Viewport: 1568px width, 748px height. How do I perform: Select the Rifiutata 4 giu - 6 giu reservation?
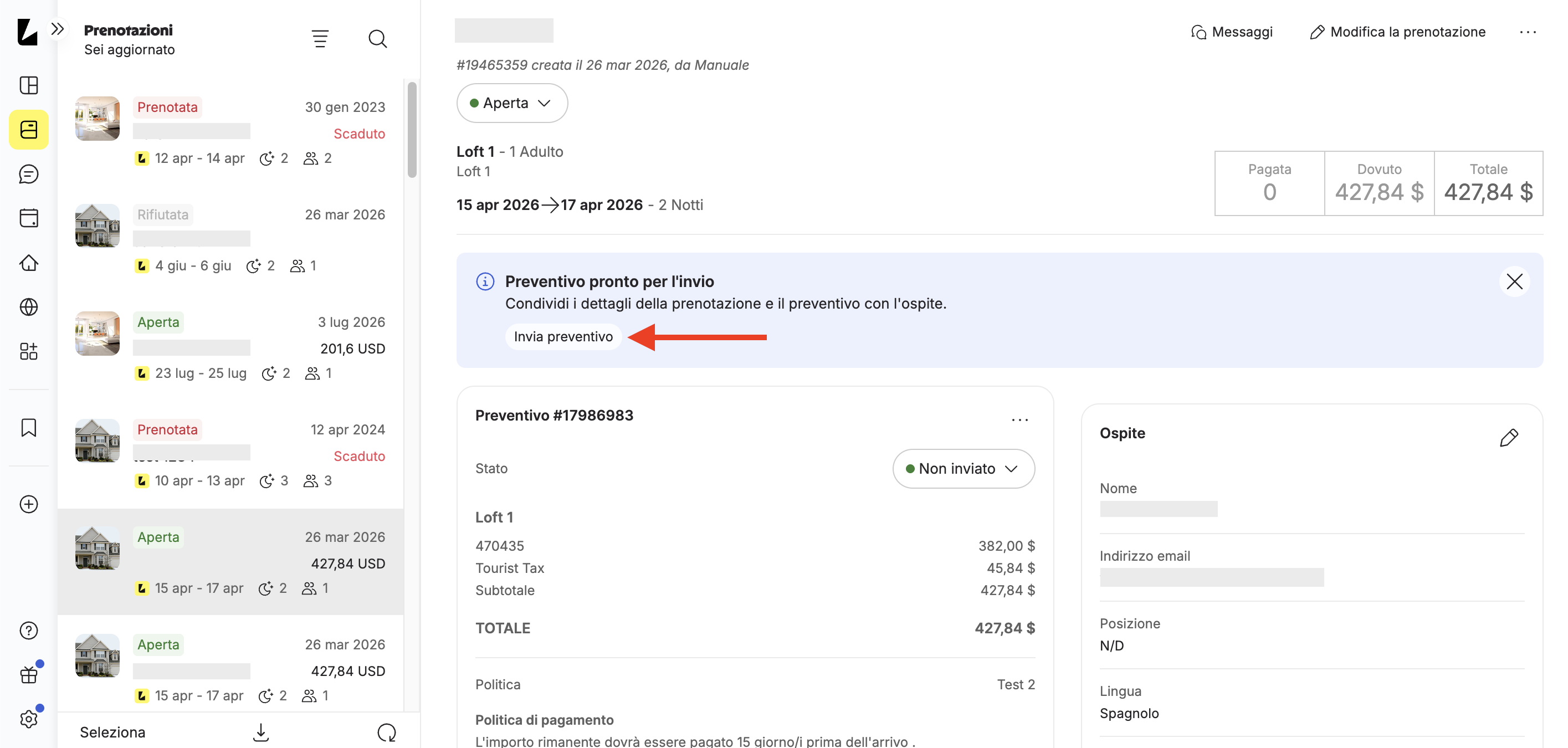(x=230, y=240)
